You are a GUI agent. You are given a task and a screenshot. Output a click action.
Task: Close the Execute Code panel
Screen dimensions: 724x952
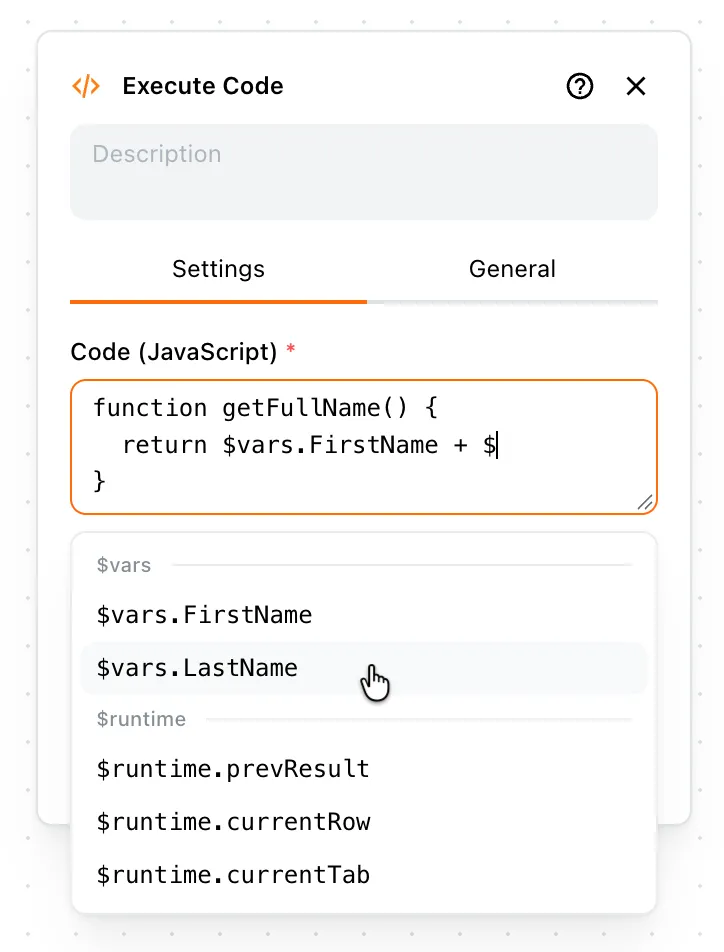(x=635, y=86)
